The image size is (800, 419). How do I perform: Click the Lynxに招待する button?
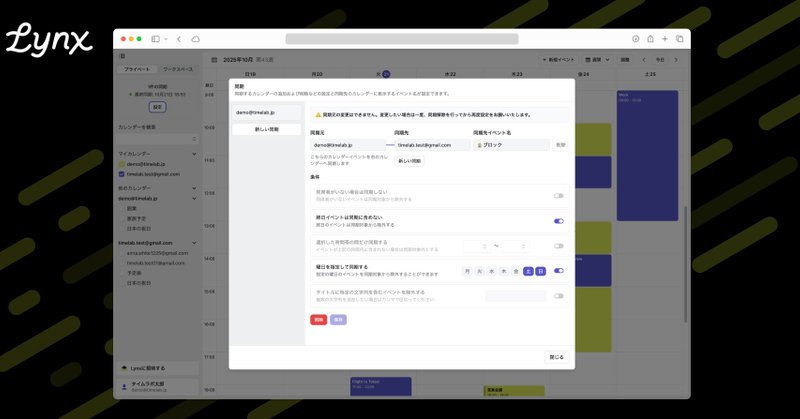(x=158, y=368)
